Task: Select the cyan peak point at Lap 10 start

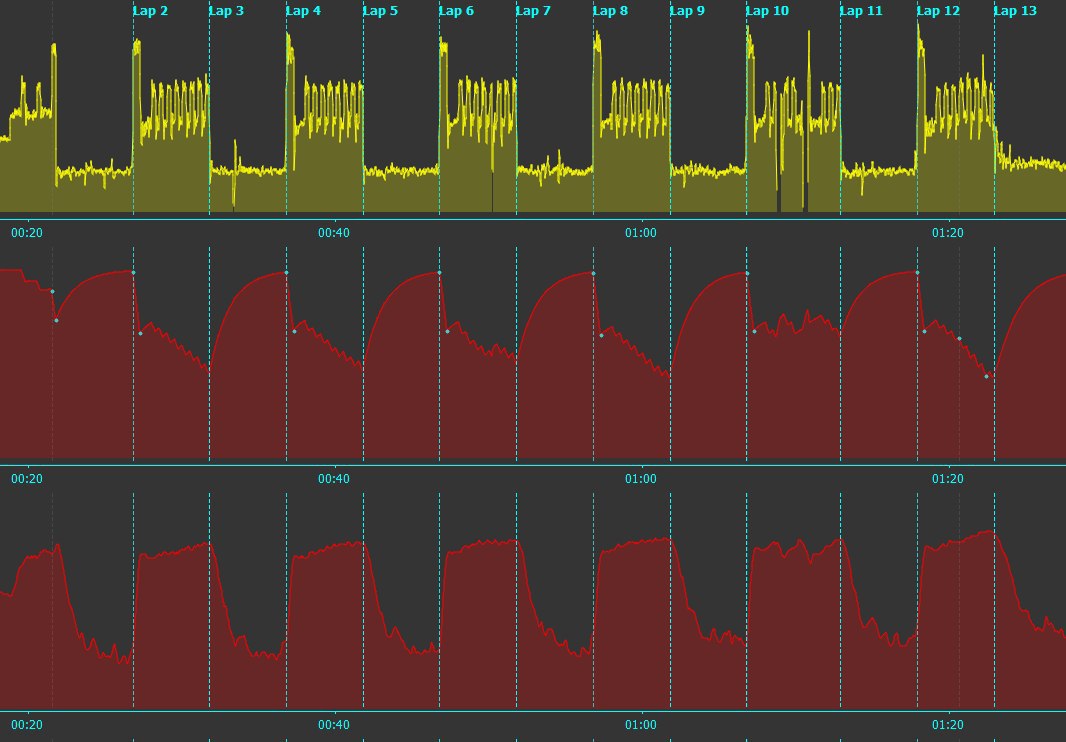Action: pos(747,273)
